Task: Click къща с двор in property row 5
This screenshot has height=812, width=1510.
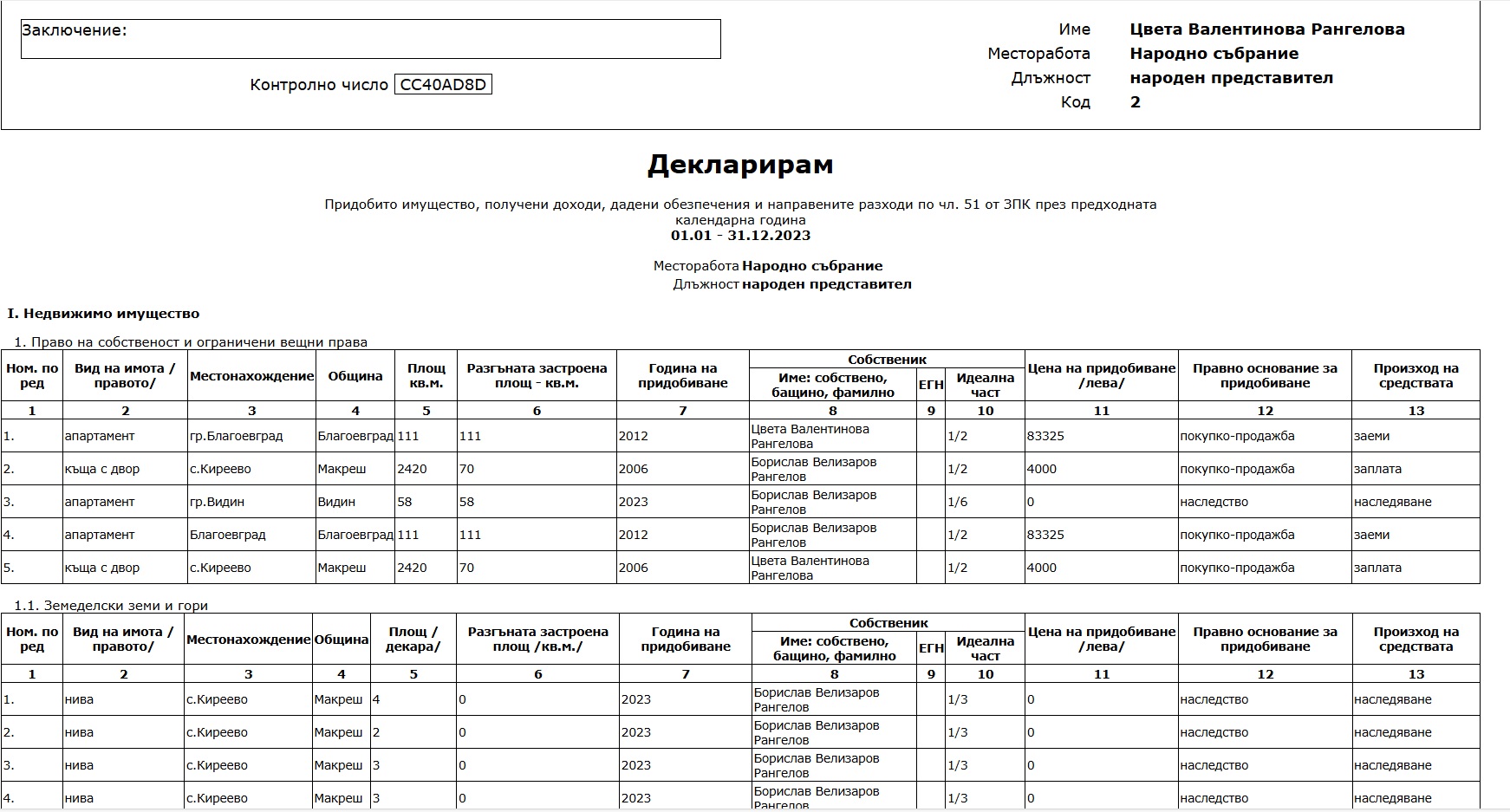Action: click(x=102, y=568)
